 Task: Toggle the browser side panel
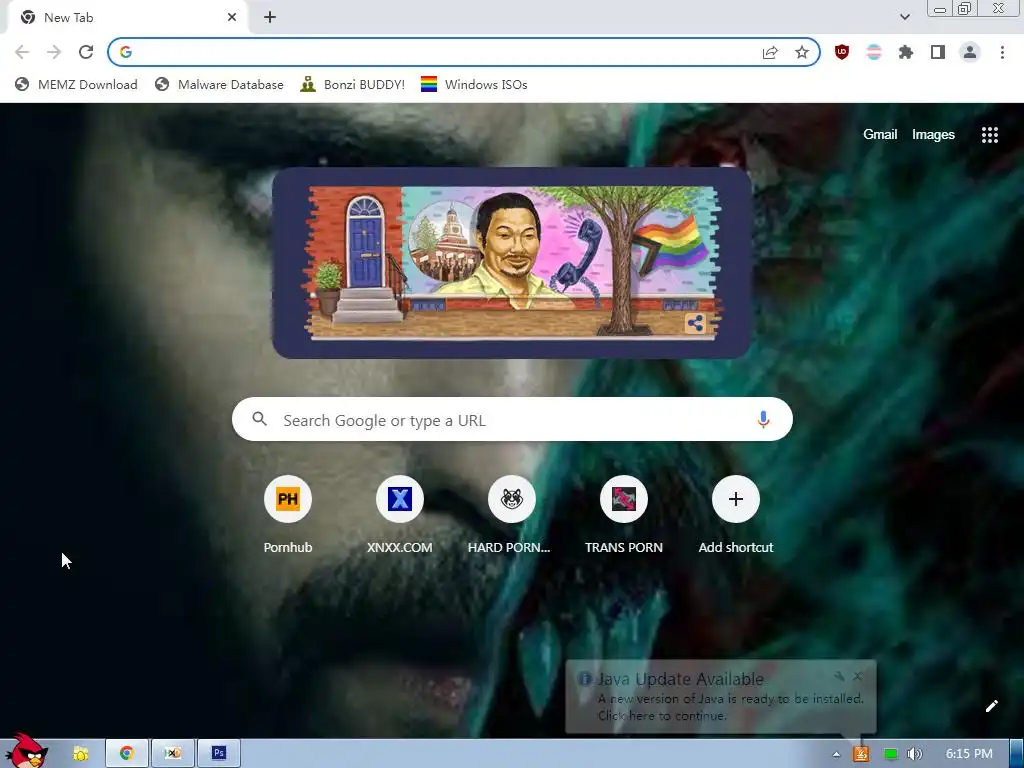[938, 52]
